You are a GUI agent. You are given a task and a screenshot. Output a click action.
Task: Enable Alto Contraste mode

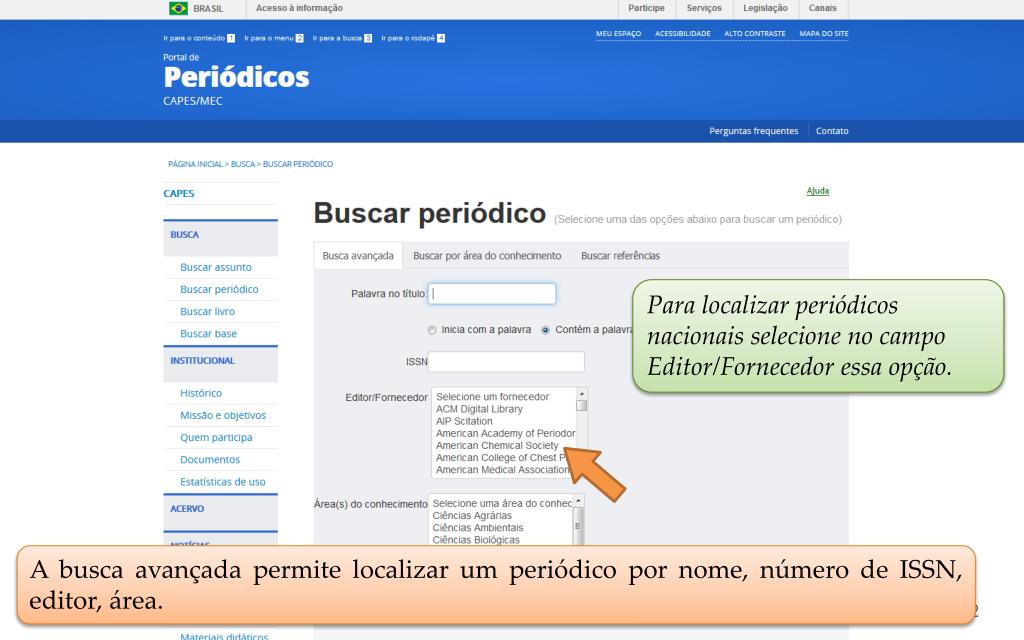[x=754, y=33]
